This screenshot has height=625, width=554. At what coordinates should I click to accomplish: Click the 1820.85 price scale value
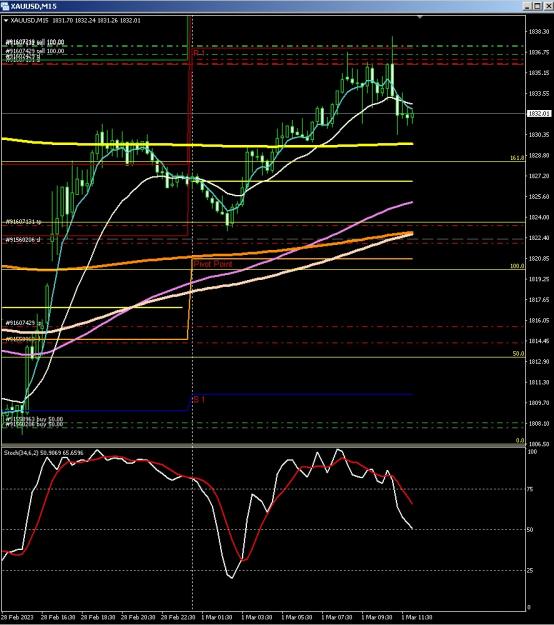539,259
